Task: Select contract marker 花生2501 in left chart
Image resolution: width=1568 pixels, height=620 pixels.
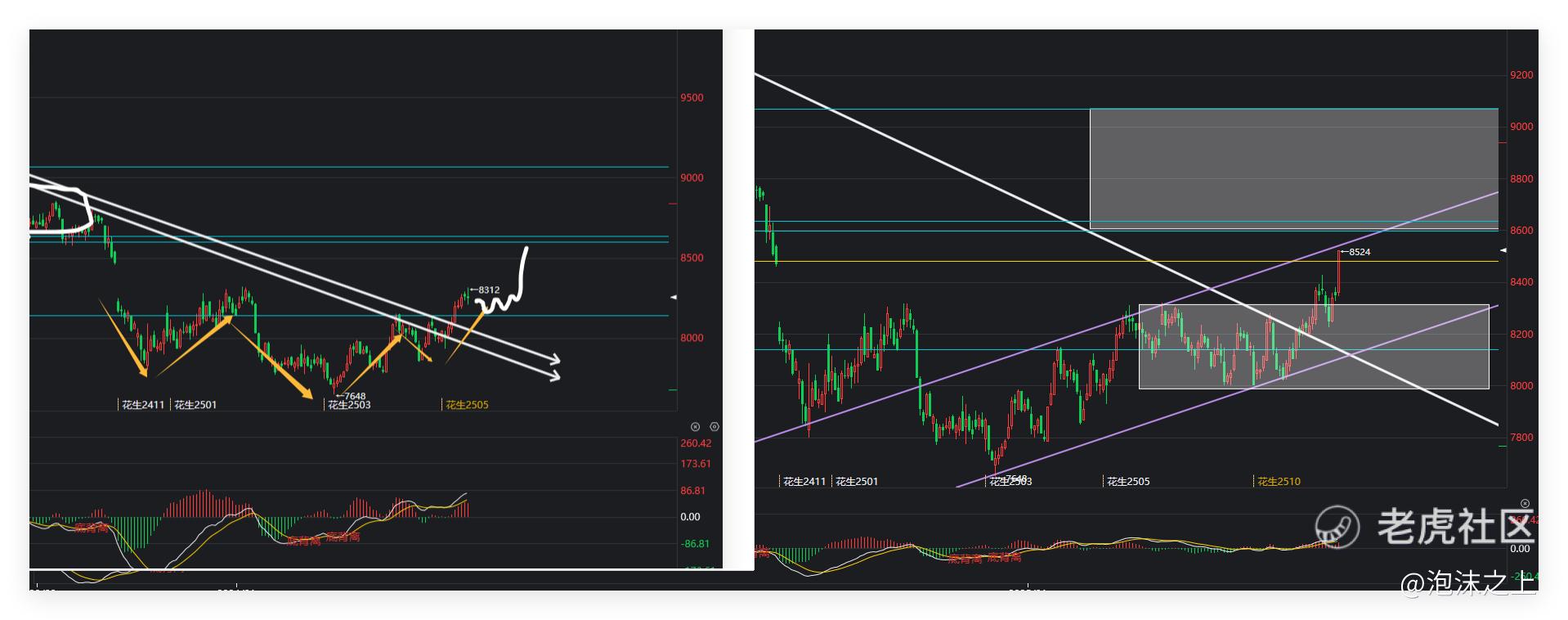Action: point(195,405)
